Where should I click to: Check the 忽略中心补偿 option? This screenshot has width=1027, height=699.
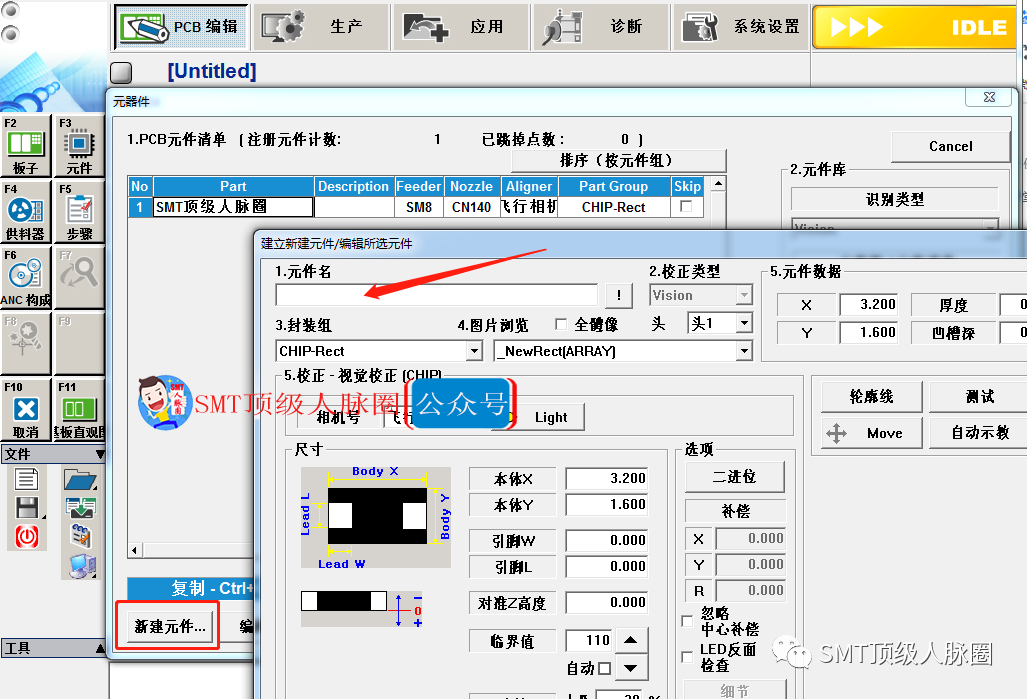[687, 621]
